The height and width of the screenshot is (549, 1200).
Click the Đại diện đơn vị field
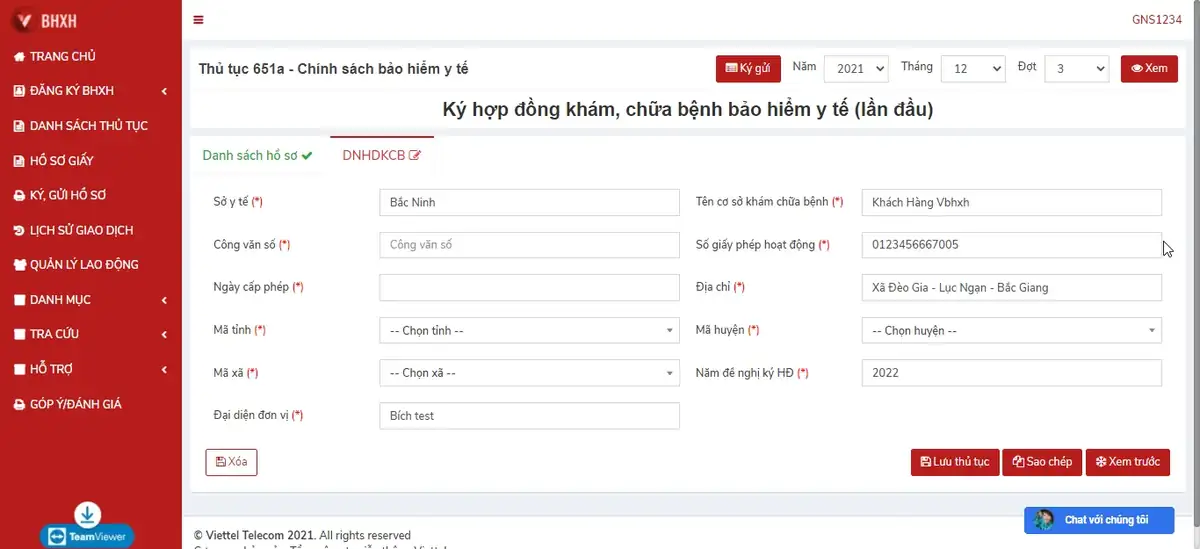tap(529, 416)
